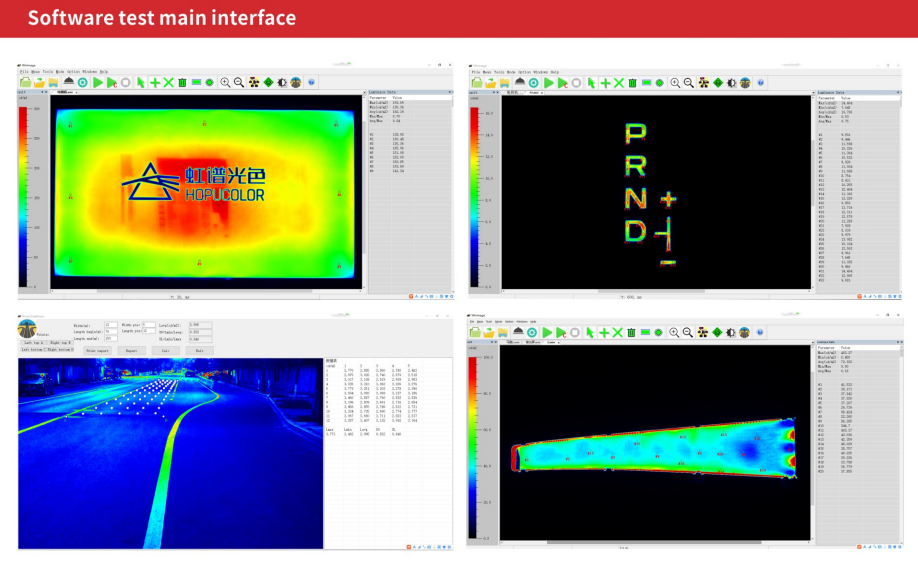The image size is (918, 563).
Task: Click green X remove icon in PRND window
Action: (x=619, y=82)
